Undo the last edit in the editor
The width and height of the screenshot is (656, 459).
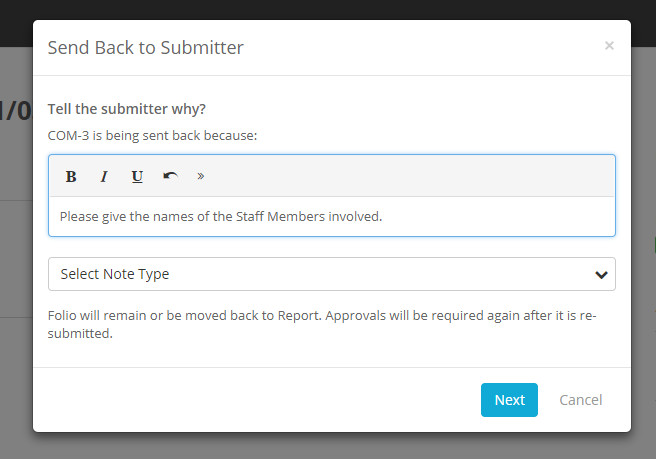click(x=170, y=177)
